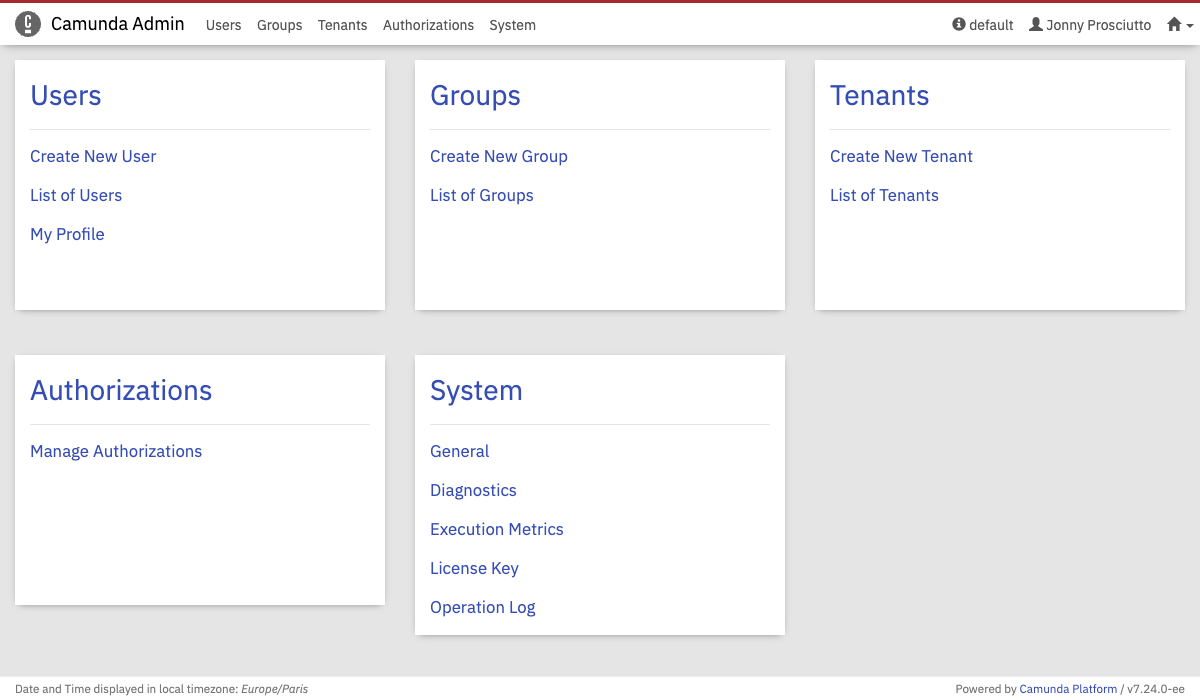Image resolution: width=1200 pixels, height=700 pixels.
Task: Open List of Groups
Action: click(481, 195)
